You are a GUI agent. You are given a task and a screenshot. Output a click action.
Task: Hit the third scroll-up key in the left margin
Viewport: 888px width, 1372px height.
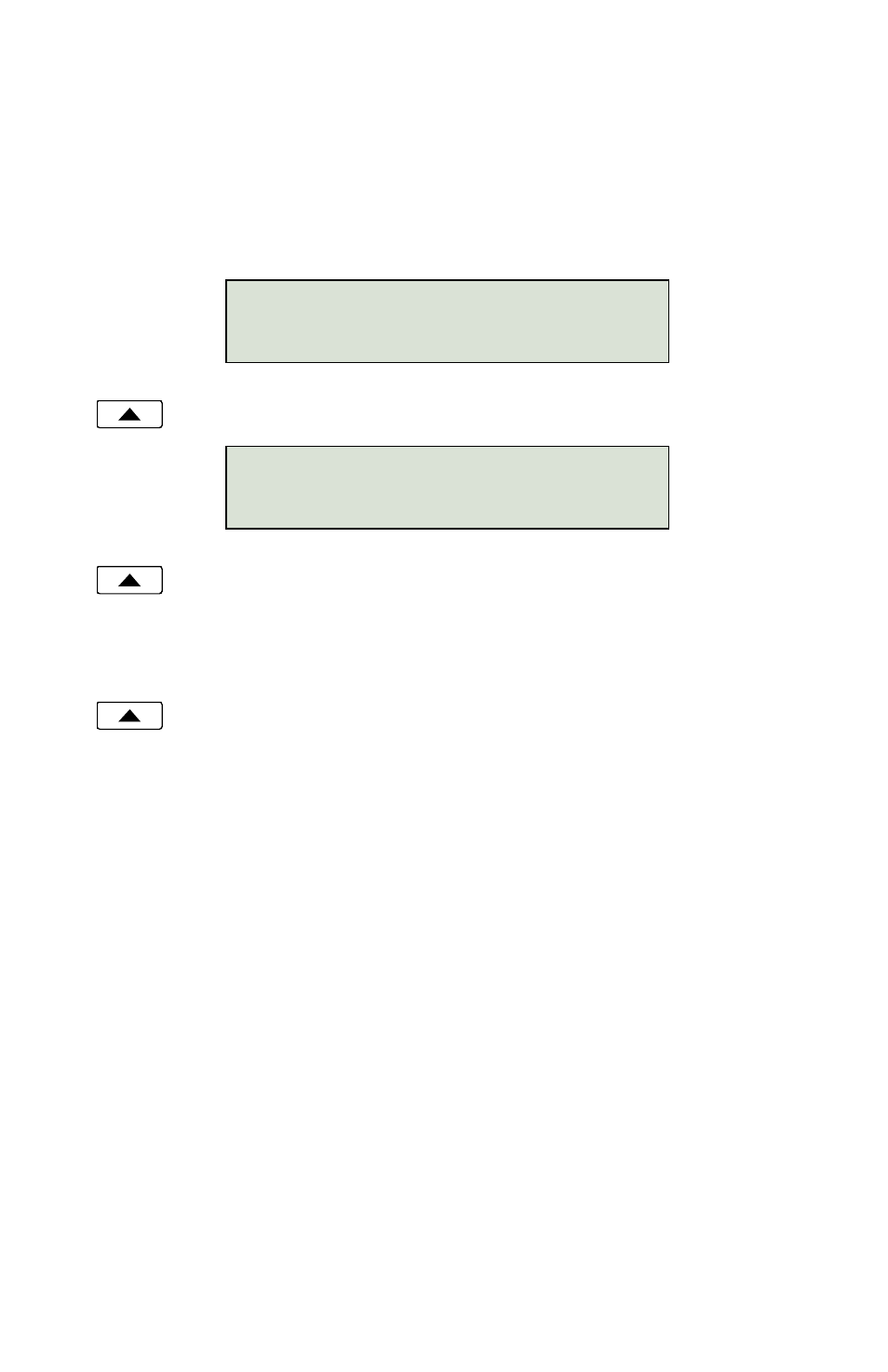129,716
